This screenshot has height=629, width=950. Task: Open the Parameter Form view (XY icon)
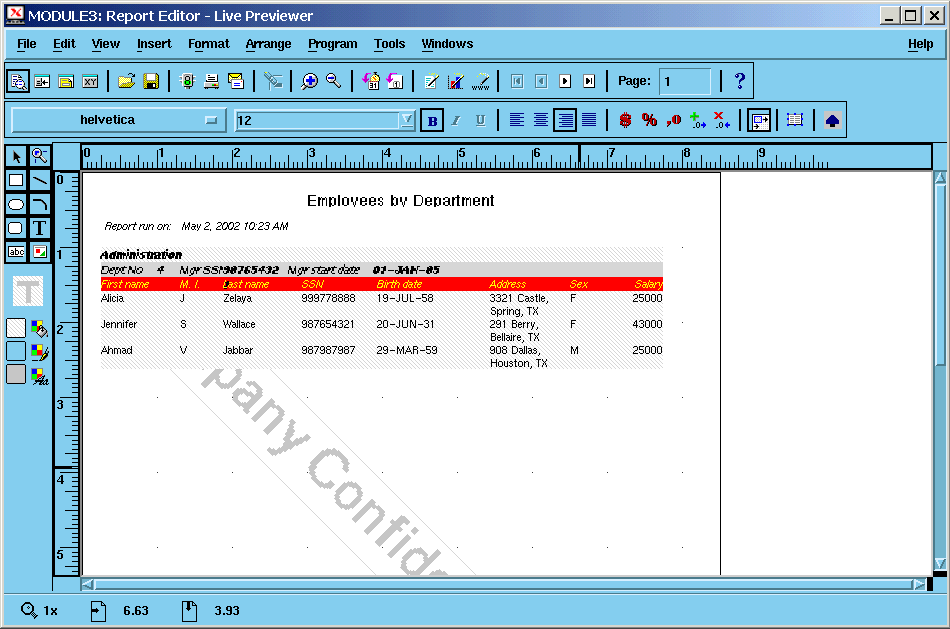point(90,81)
